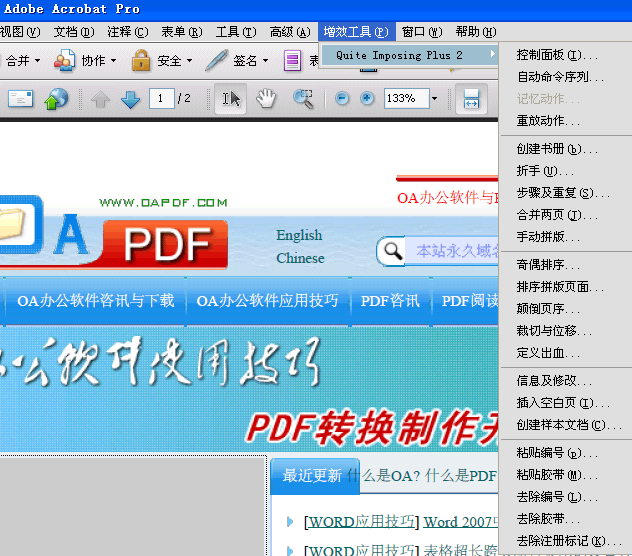Screen dimensions: 632x556
Task: Click the collaborate people icon
Action: 64,60
